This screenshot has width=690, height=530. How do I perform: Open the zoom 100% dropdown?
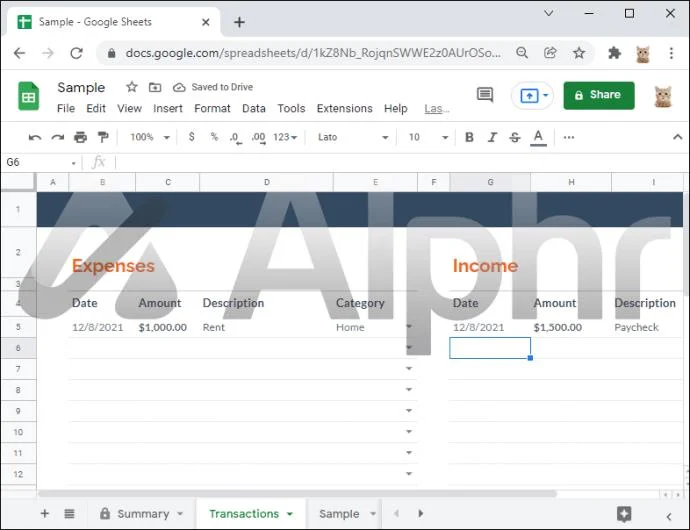pyautogui.click(x=150, y=137)
